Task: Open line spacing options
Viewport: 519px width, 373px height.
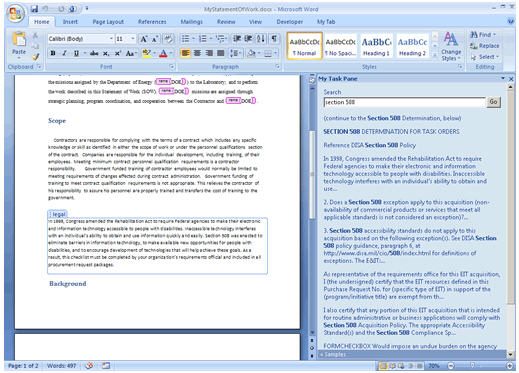Action: click(x=236, y=53)
